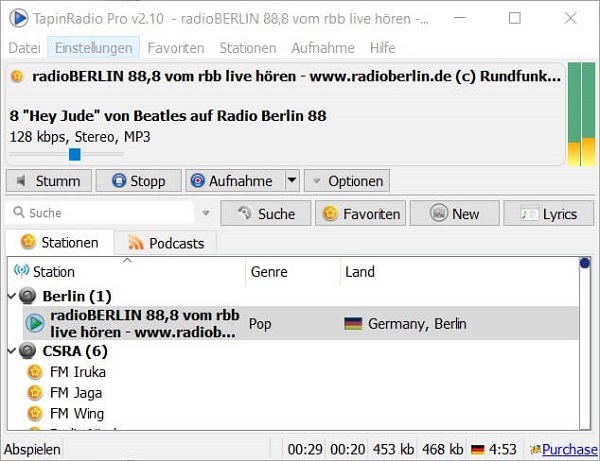The width and height of the screenshot is (600, 461).
Task: Click the Germany, Berlin land cell
Action: tap(417, 324)
